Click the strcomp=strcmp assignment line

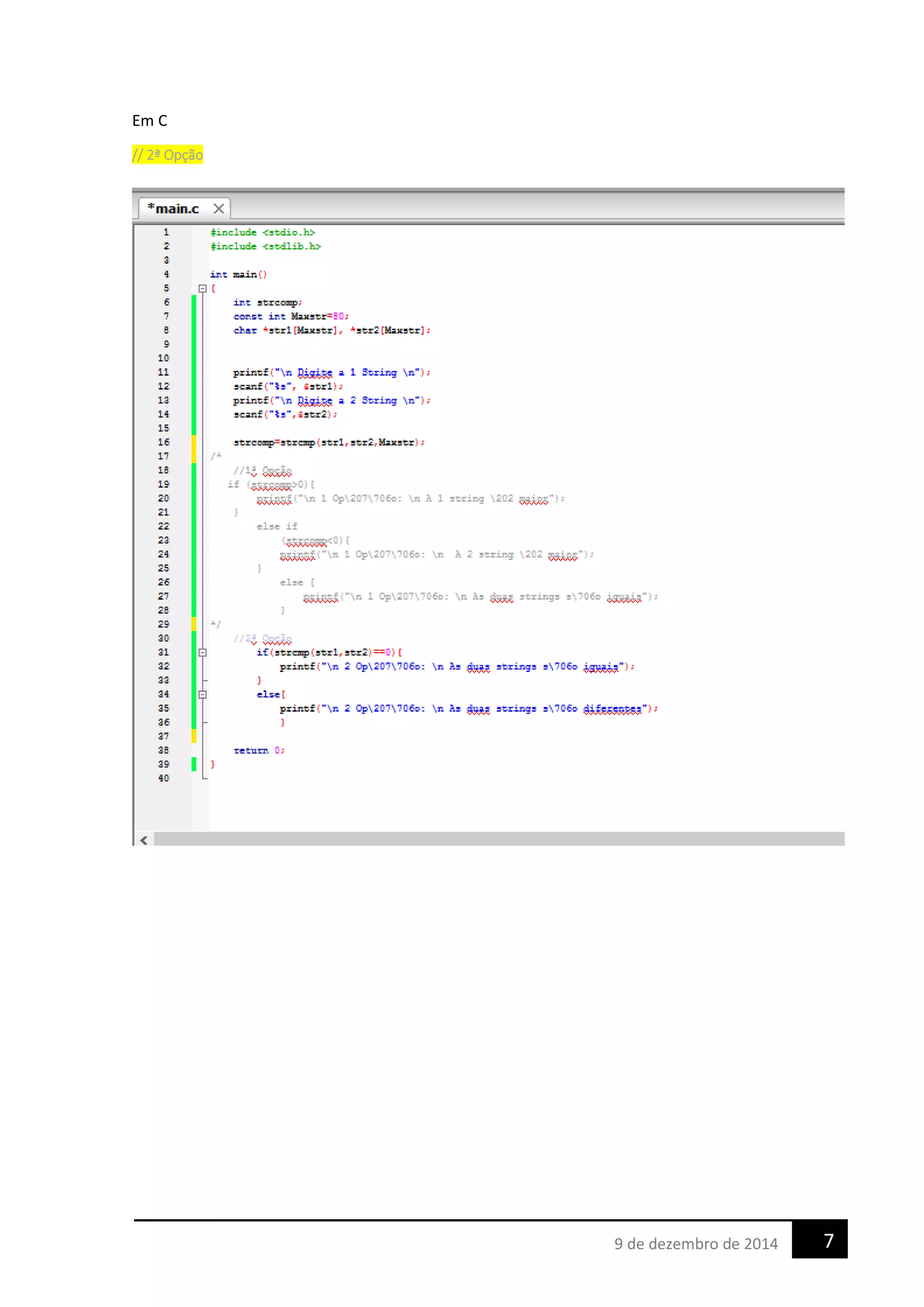pos(328,442)
